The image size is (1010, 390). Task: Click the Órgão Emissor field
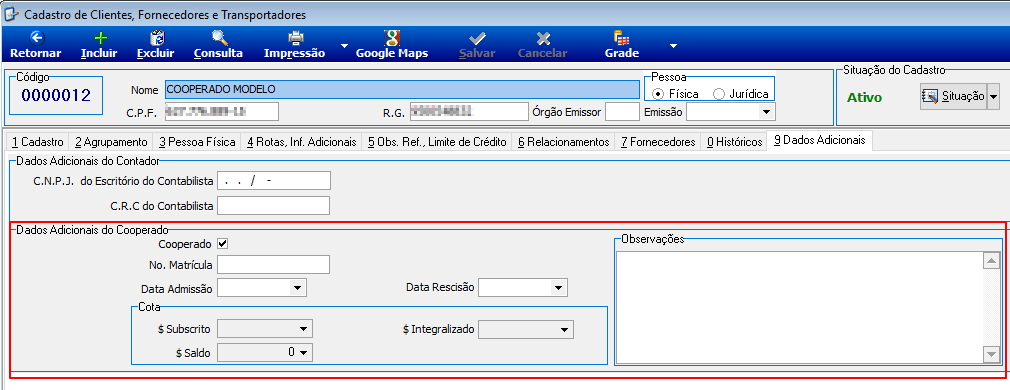click(x=623, y=112)
